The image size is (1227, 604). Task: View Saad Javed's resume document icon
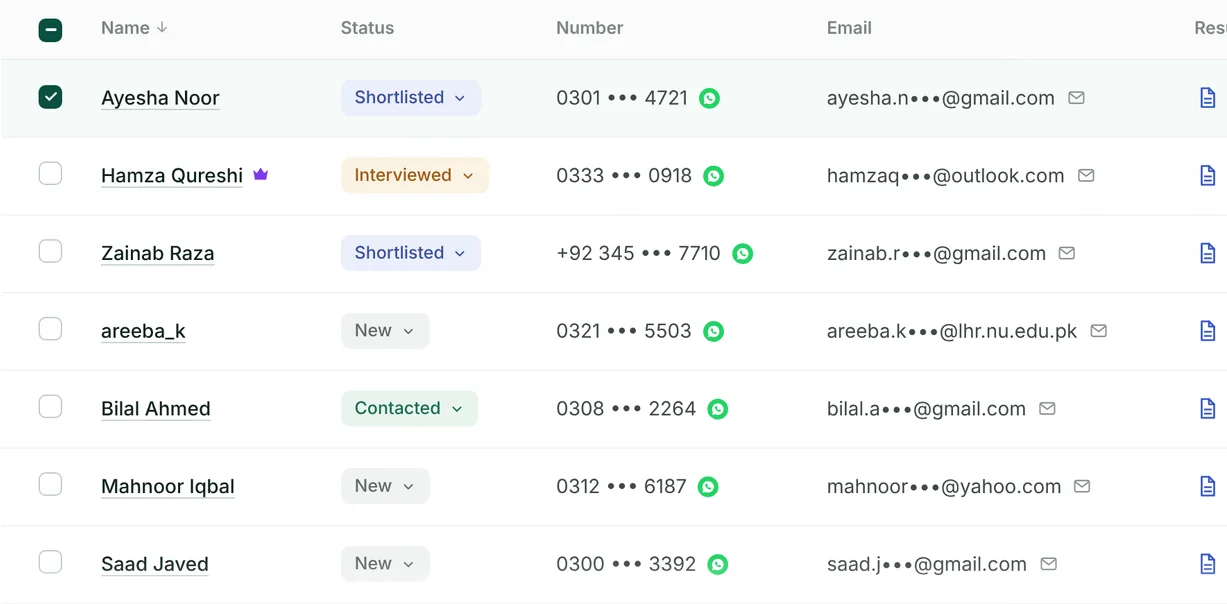pos(1208,564)
